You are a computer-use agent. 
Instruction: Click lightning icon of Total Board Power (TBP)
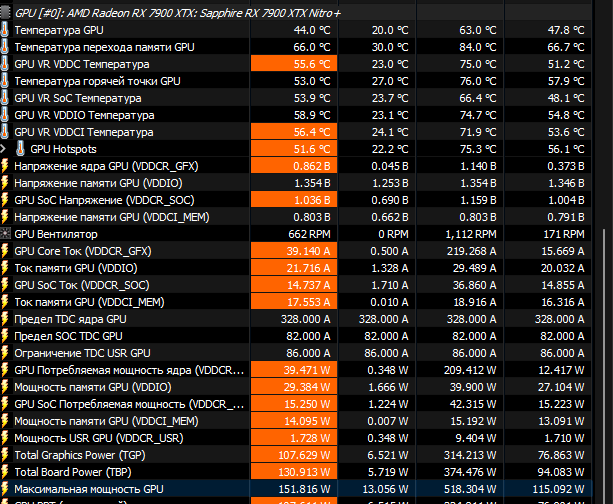point(5,472)
